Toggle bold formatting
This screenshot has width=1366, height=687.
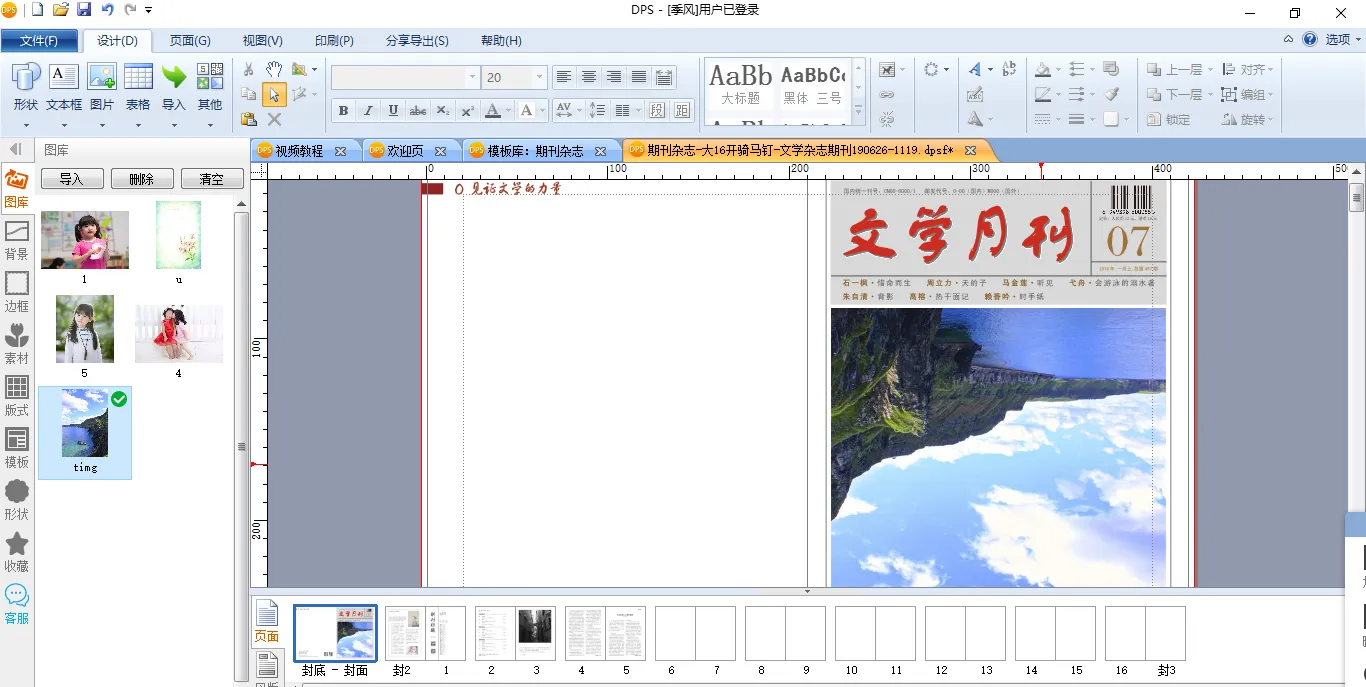(344, 111)
